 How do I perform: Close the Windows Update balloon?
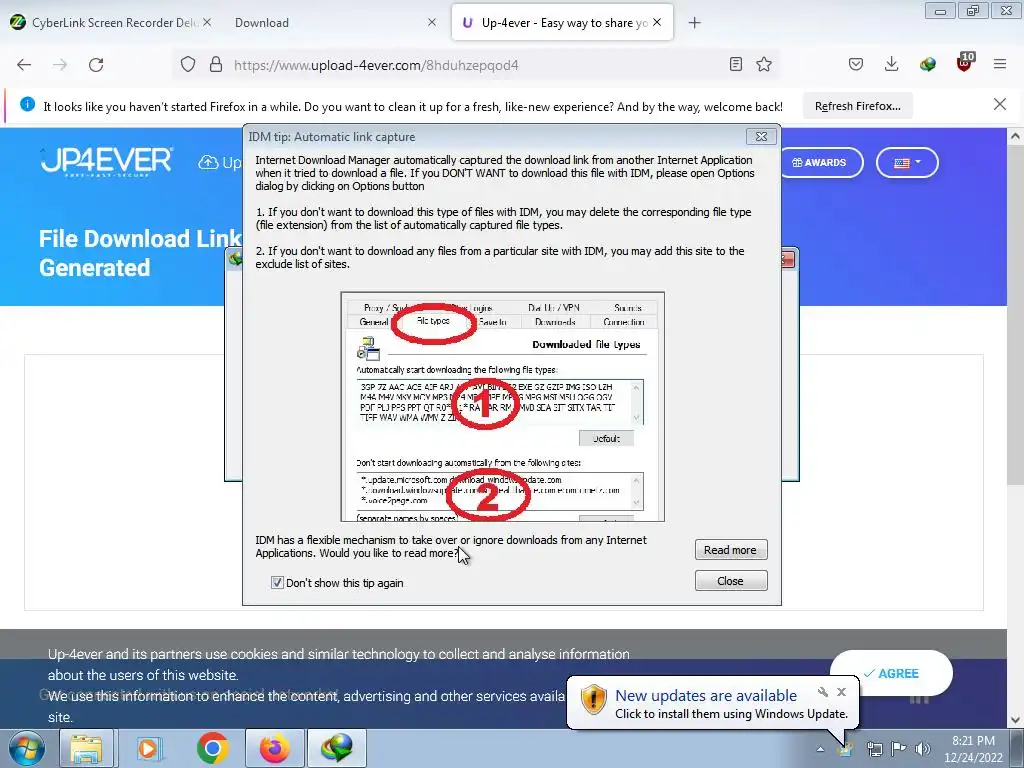pos(842,692)
